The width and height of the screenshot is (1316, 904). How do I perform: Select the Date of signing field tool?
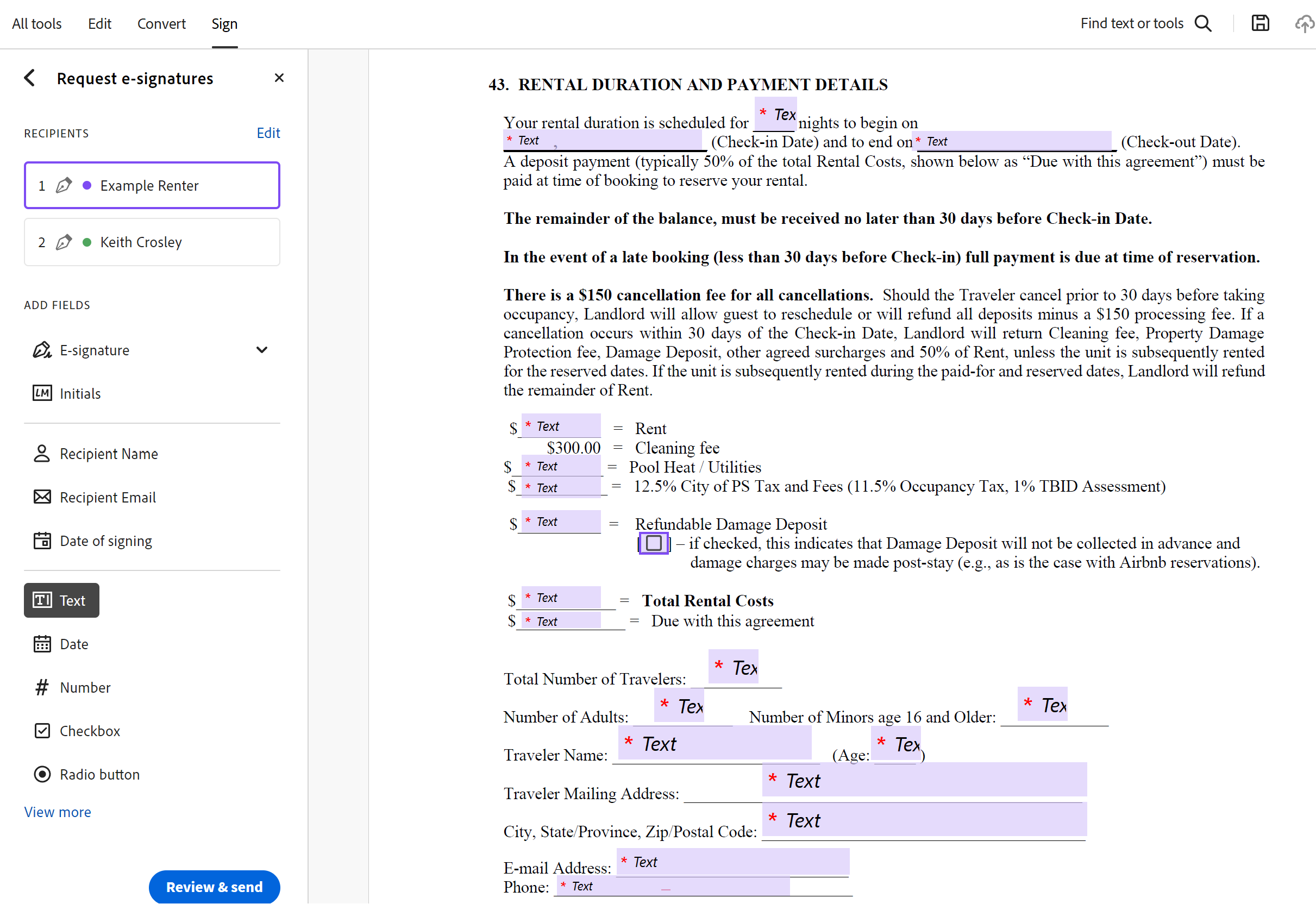click(105, 541)
